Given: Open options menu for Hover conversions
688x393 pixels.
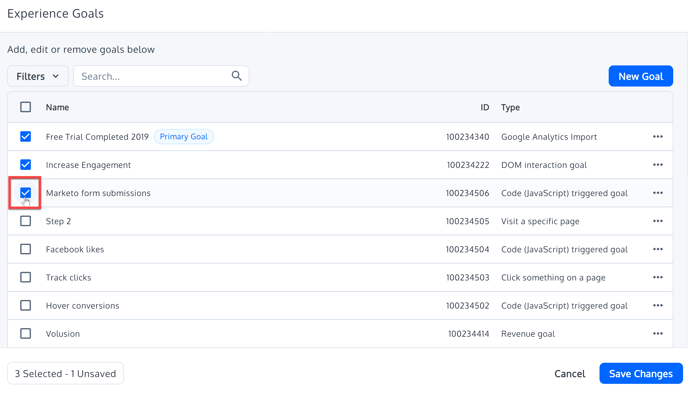Looking at the screenshot, I should coord(657,305).
